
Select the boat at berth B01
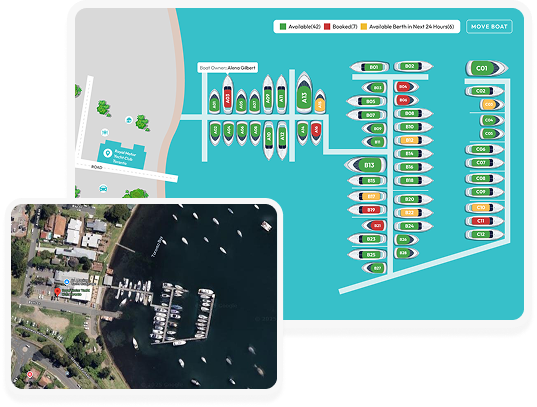(x=369, y=67)
